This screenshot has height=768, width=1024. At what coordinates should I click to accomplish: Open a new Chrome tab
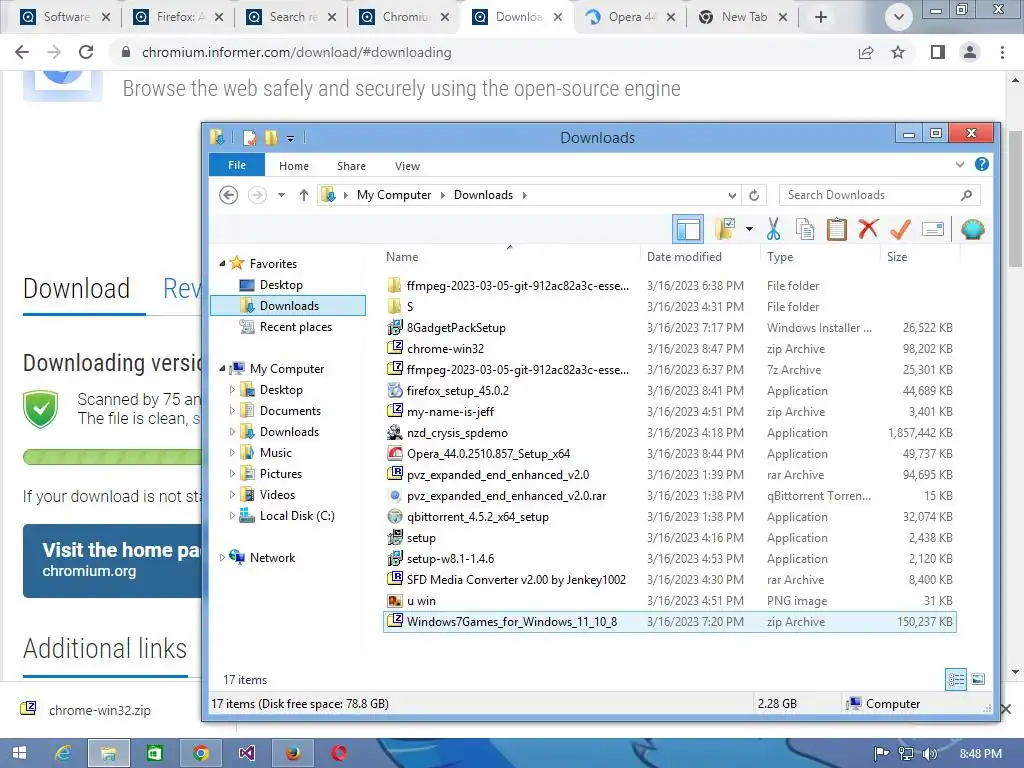tap(821, 17)
